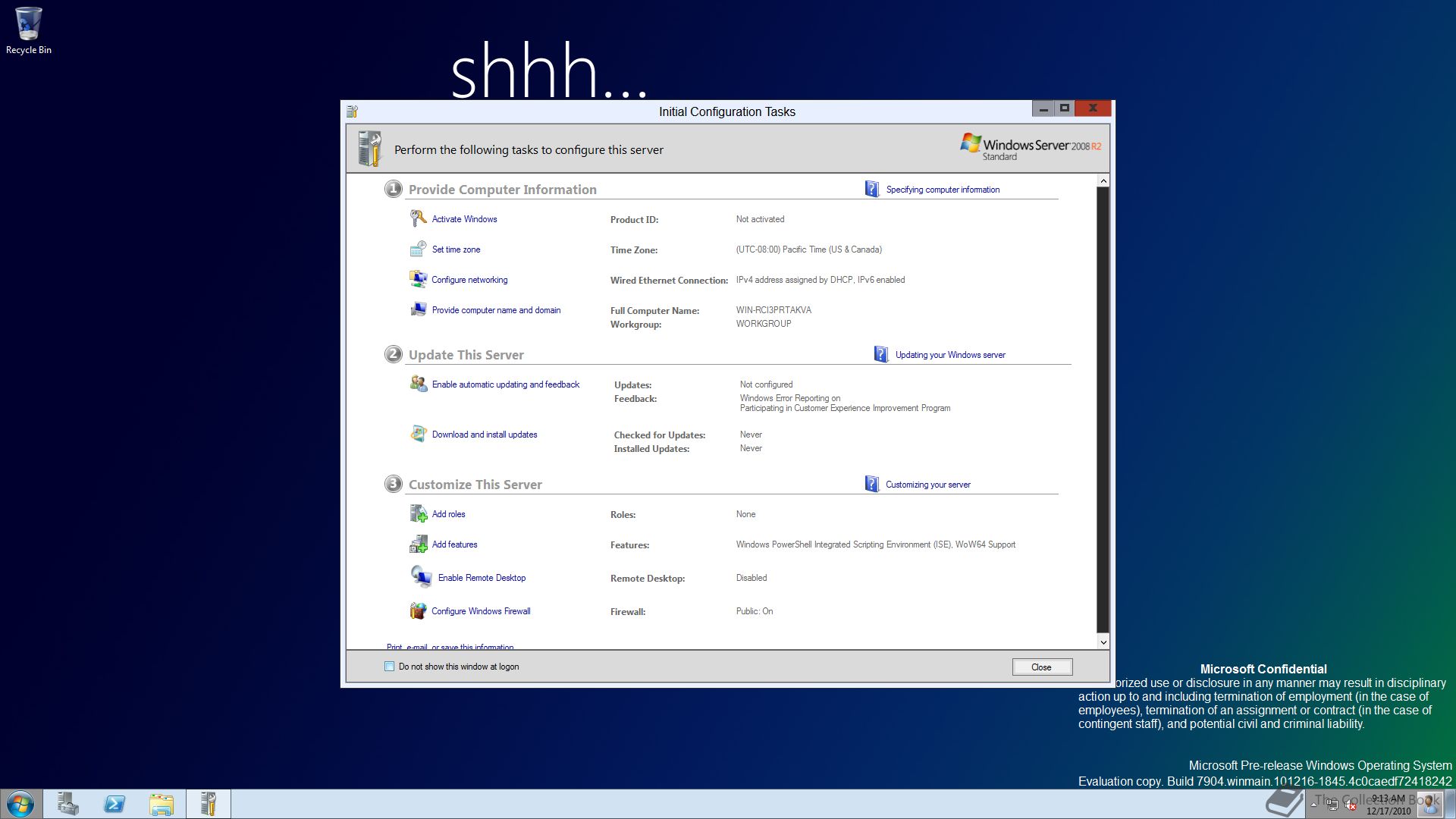Click the computer name and domain icon

tap(418, 309)
